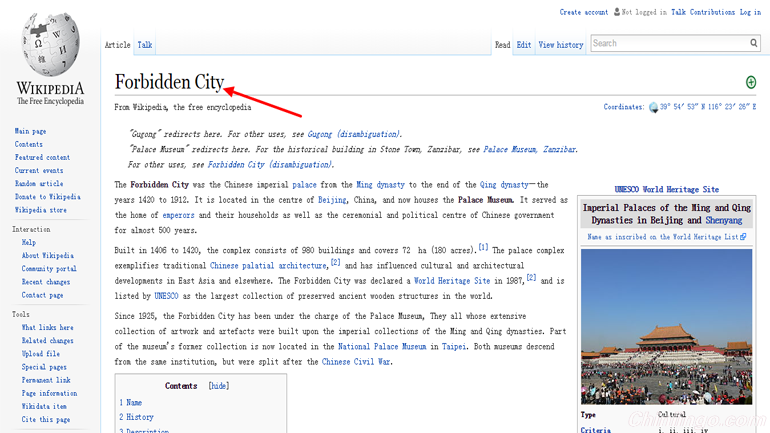Open the emperors link
The width and height of the screenshot is (770, 433).
pos(178,216)
